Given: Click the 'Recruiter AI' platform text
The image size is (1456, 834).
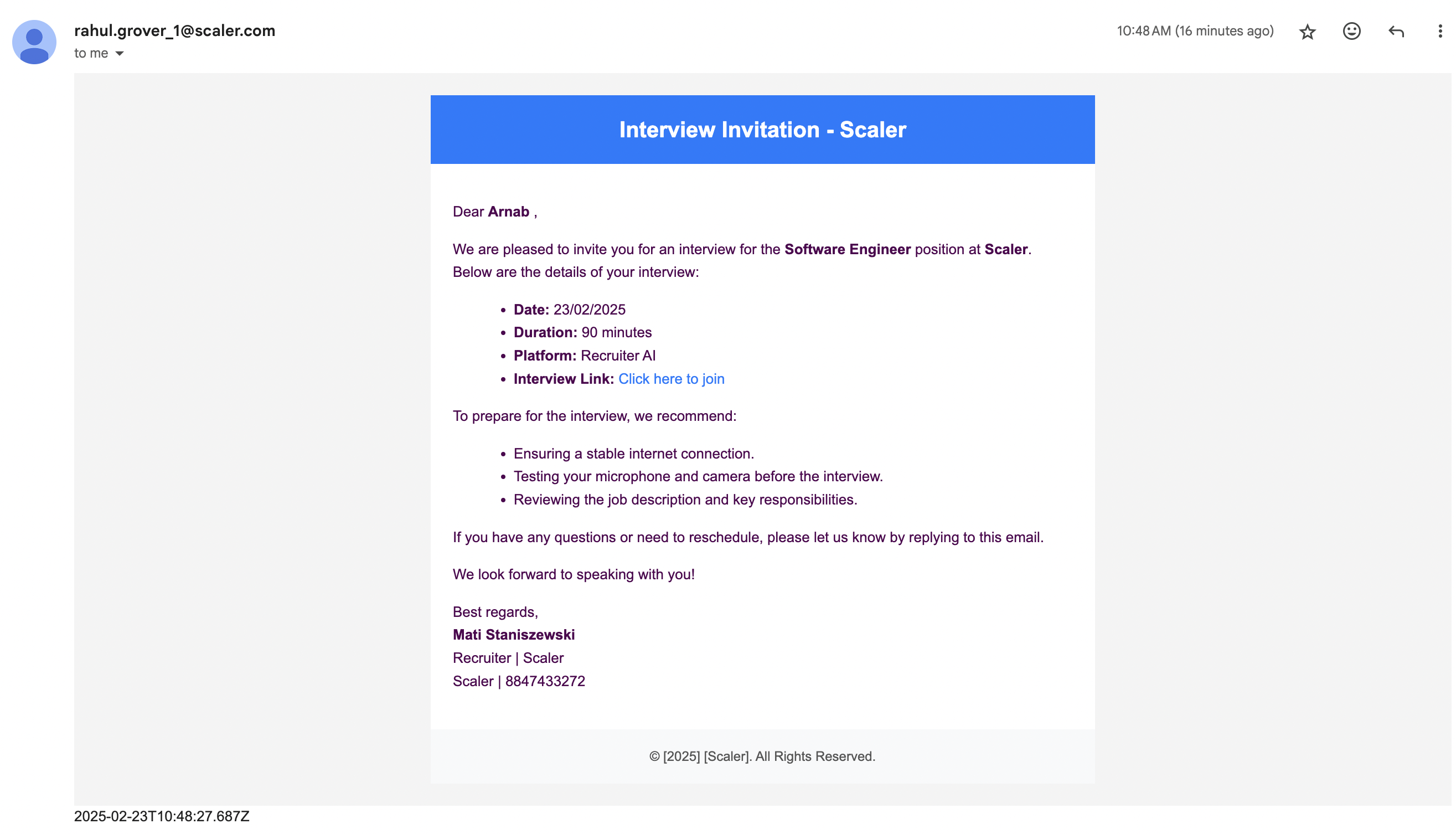Looking at the screenshot, I should coord(618,355).
